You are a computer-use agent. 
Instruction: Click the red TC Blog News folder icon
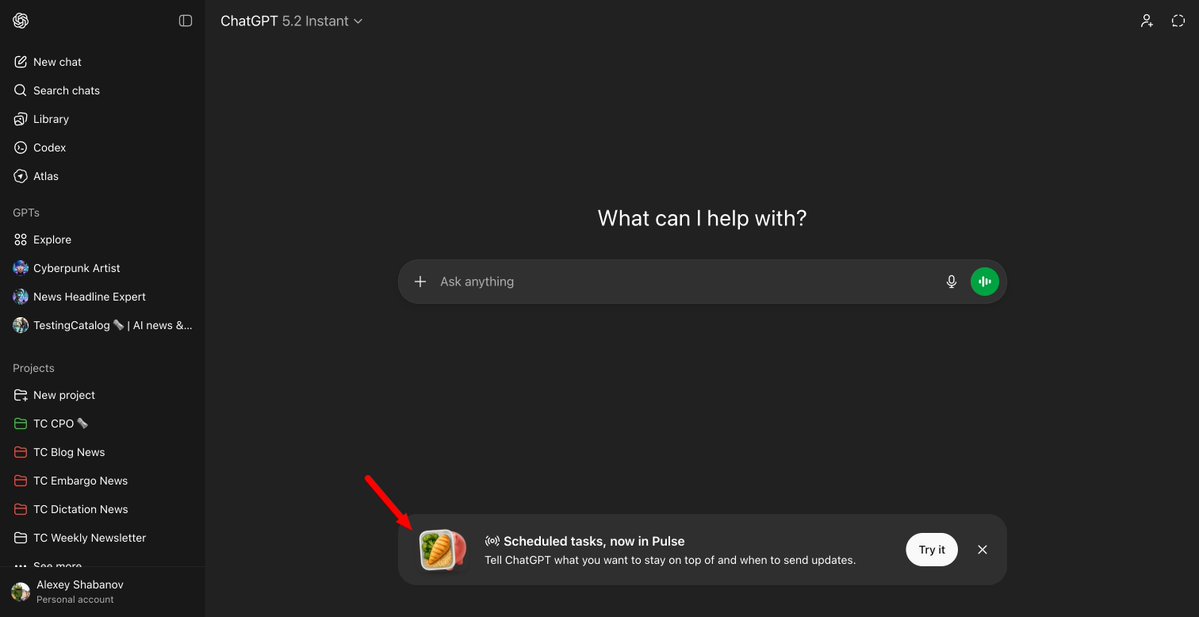[x=21, y=452]
